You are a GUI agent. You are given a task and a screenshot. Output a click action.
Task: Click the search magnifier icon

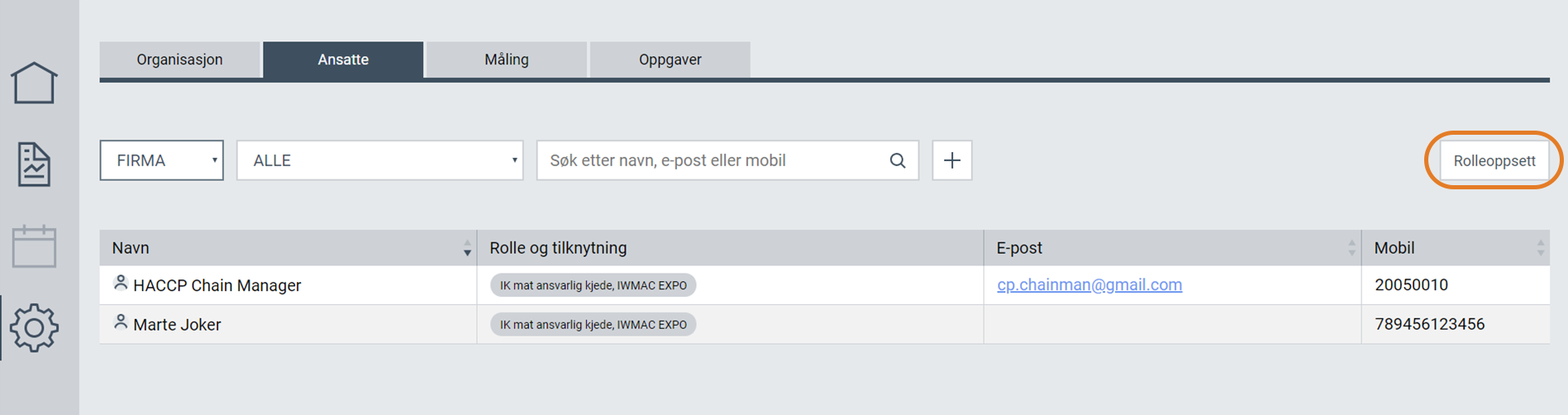pyautogui.click(x=898, y=160)
